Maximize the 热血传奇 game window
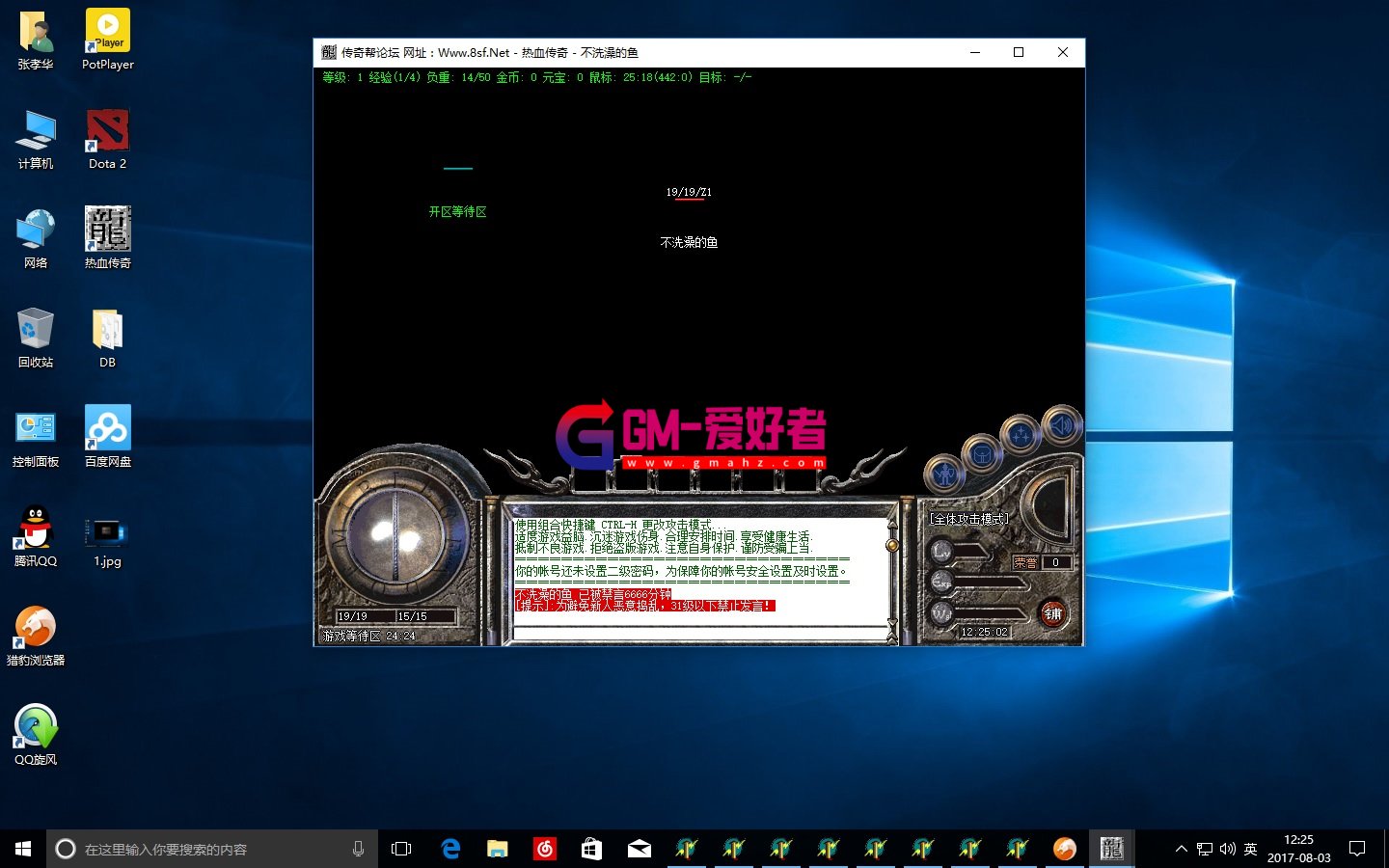The height and width of the screenshot is (868, 1389). (1019, 52)
